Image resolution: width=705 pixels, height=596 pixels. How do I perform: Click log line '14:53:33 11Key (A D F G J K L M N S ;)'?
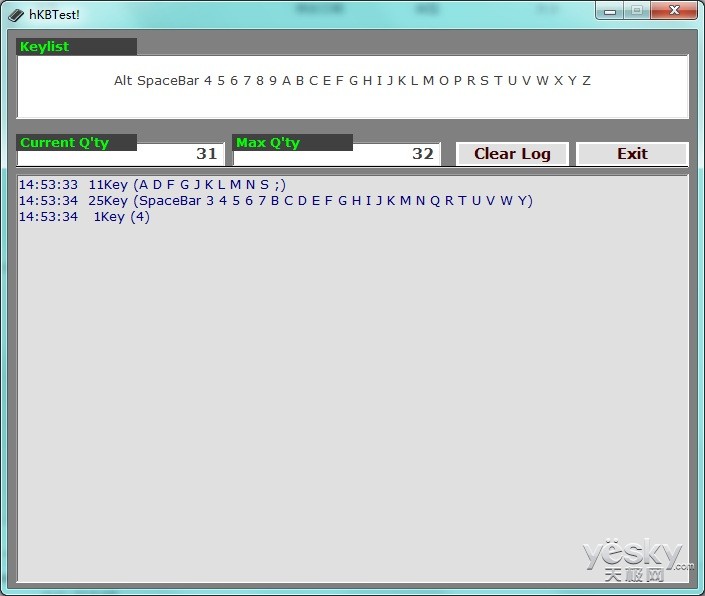pyautogui.click(x=152, y=185)
